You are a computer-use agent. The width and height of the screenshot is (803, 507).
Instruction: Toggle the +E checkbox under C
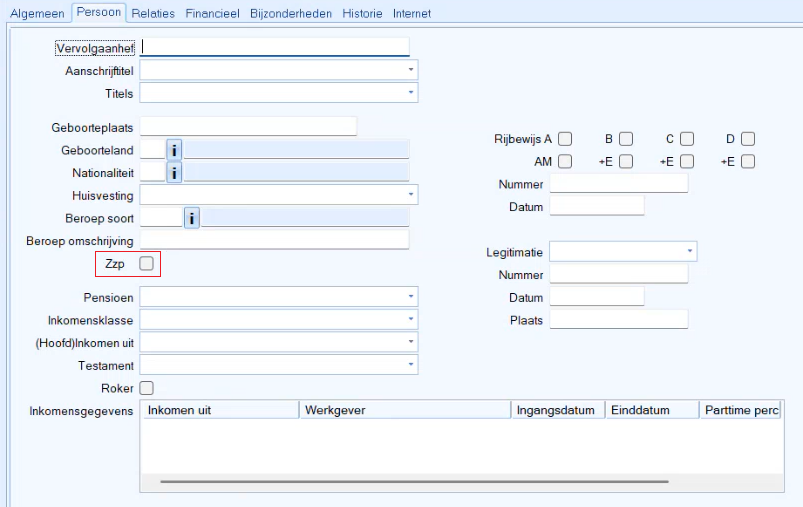tap(687, 161)
